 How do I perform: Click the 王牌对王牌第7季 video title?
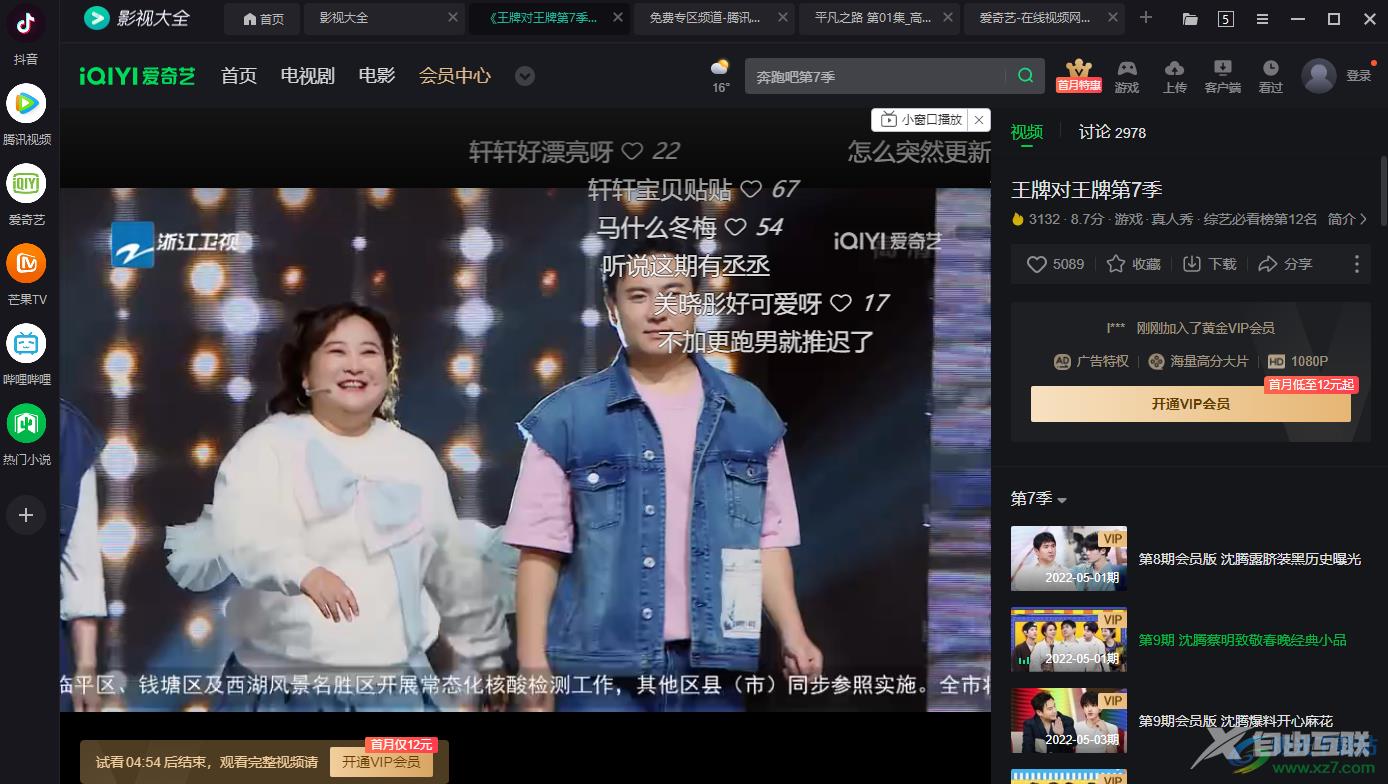[x=1086, y=190]
